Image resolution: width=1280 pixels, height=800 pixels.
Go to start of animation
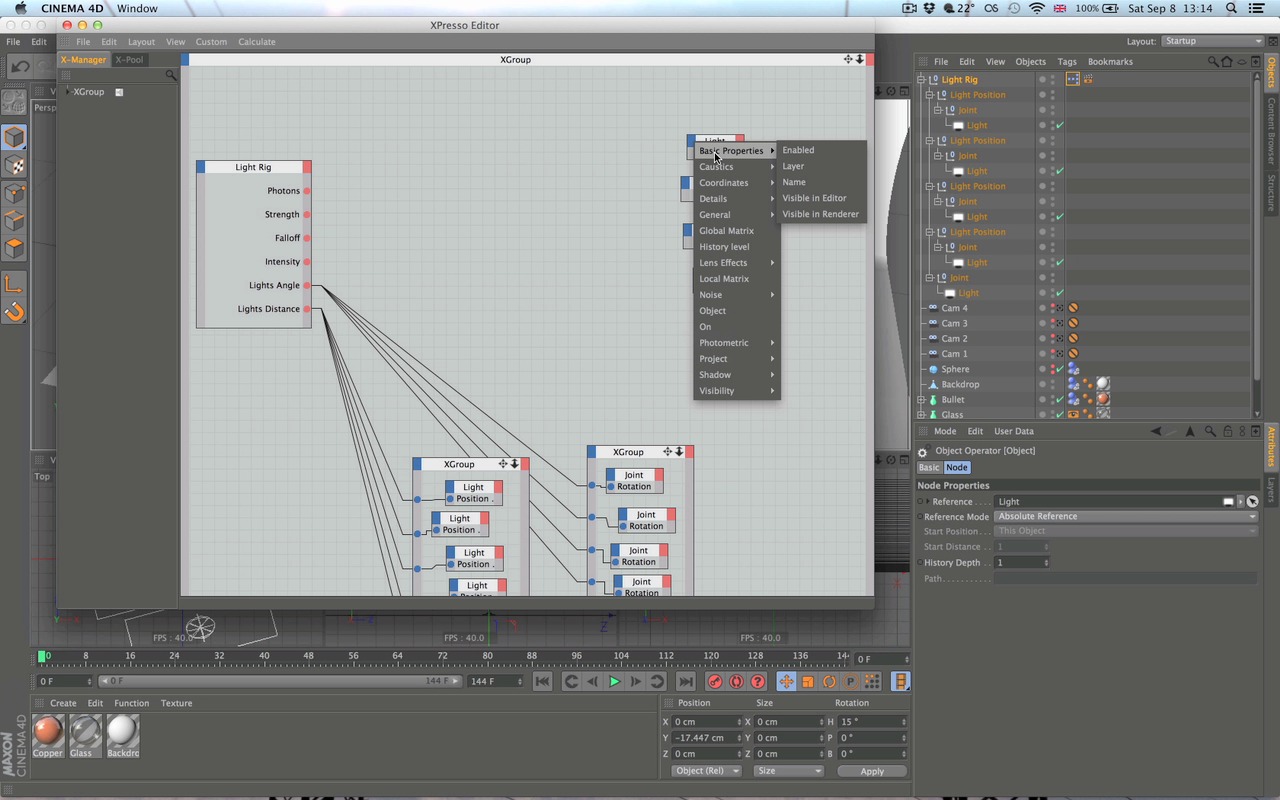pos(542,681)
